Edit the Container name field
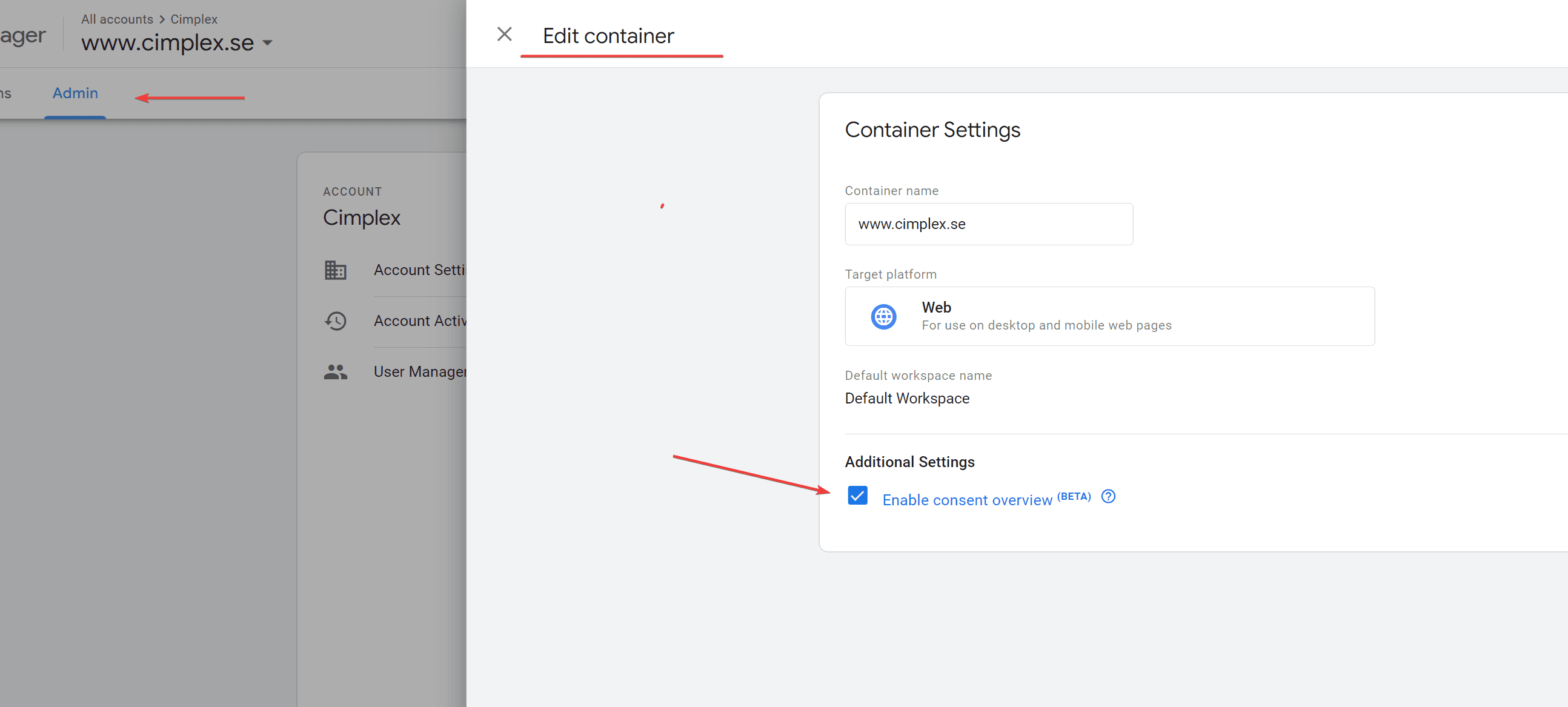 989,224
